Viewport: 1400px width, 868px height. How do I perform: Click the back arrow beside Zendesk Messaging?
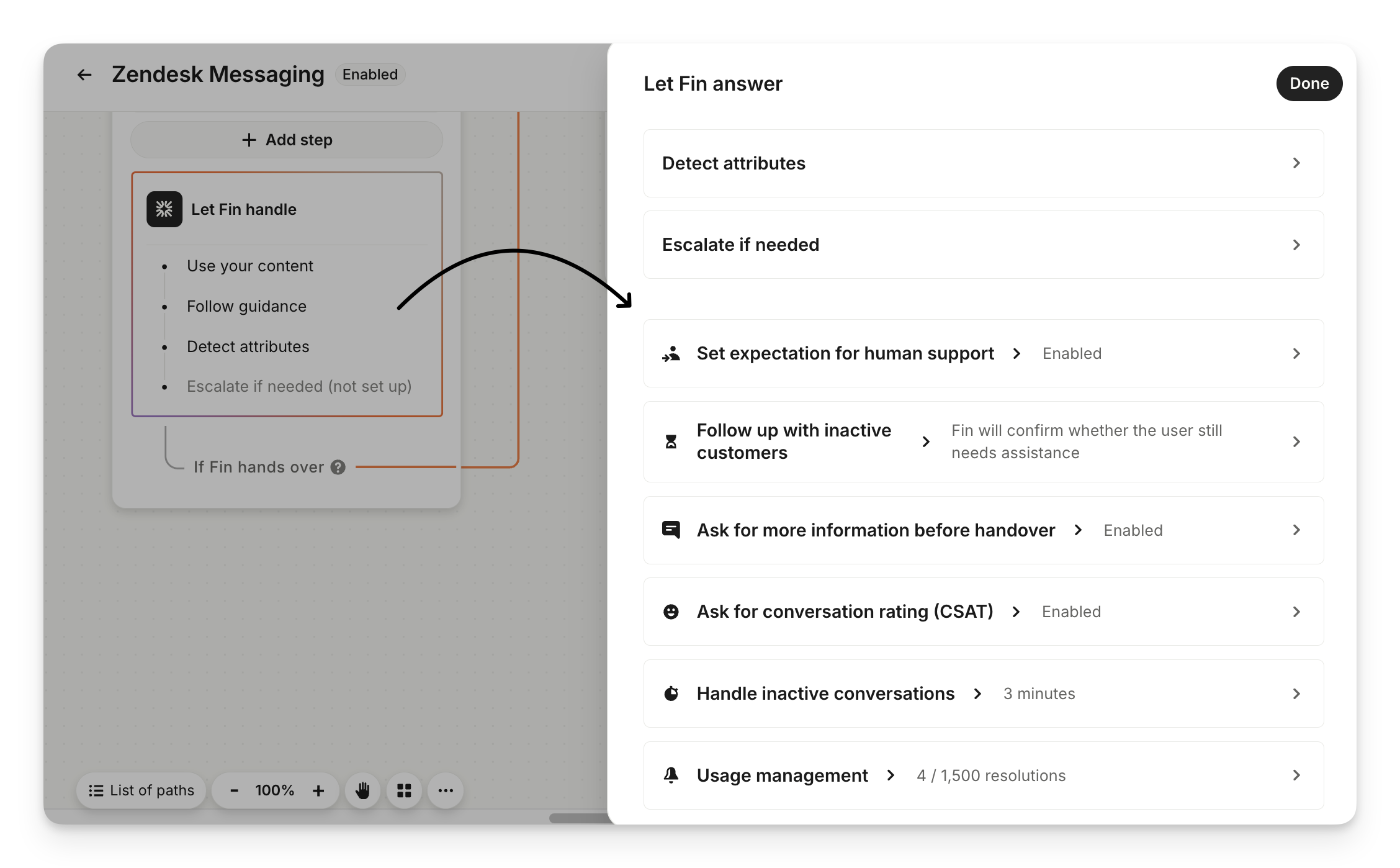tap(84, 75)
